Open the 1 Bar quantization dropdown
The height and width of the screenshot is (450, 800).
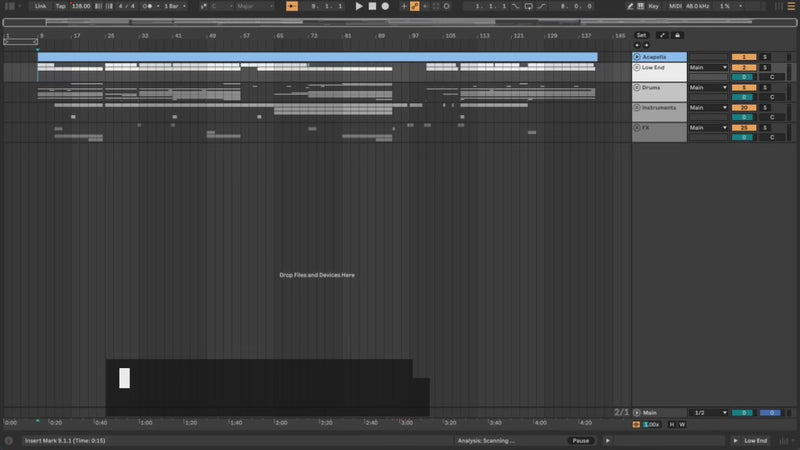pos(176,6)
